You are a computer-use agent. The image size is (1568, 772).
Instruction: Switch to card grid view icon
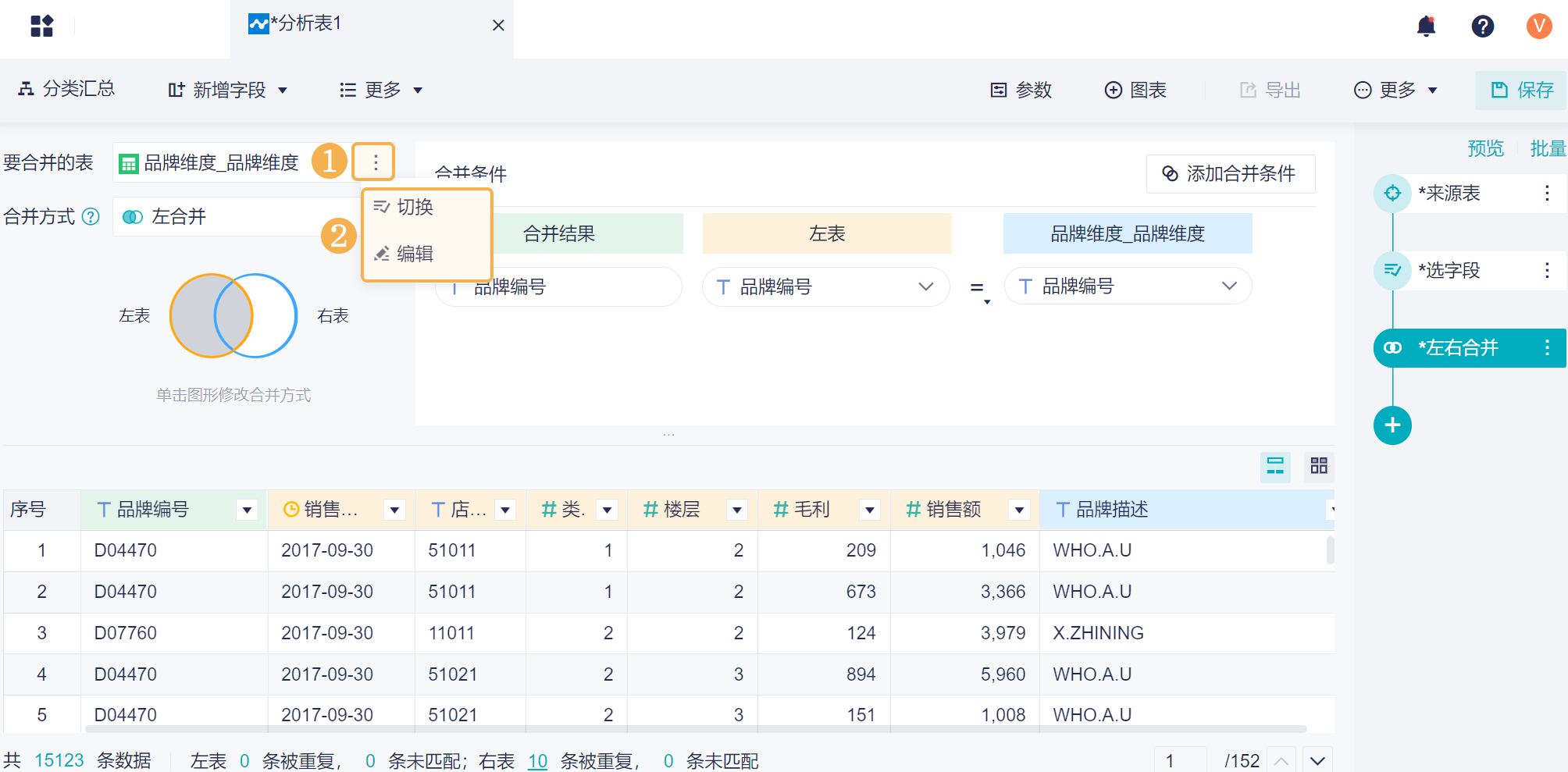click(x=1319, y=466)
